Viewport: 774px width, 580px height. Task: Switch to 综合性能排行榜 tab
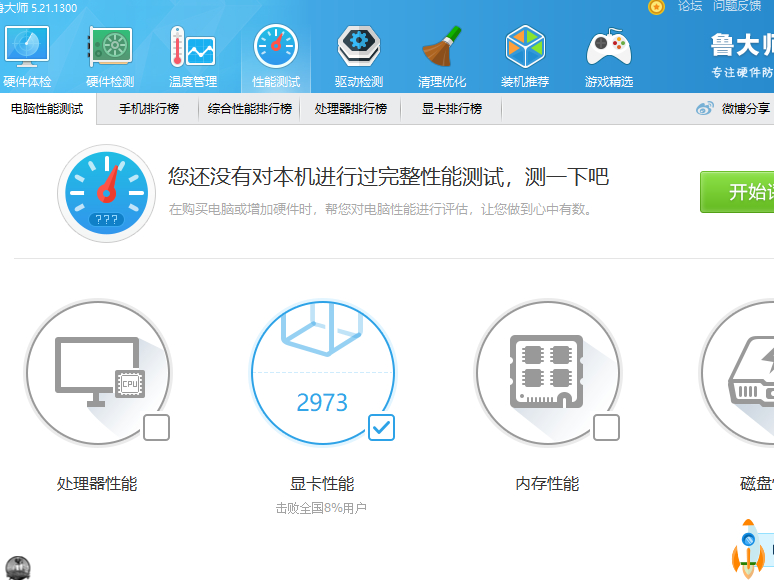click(250, 109)
